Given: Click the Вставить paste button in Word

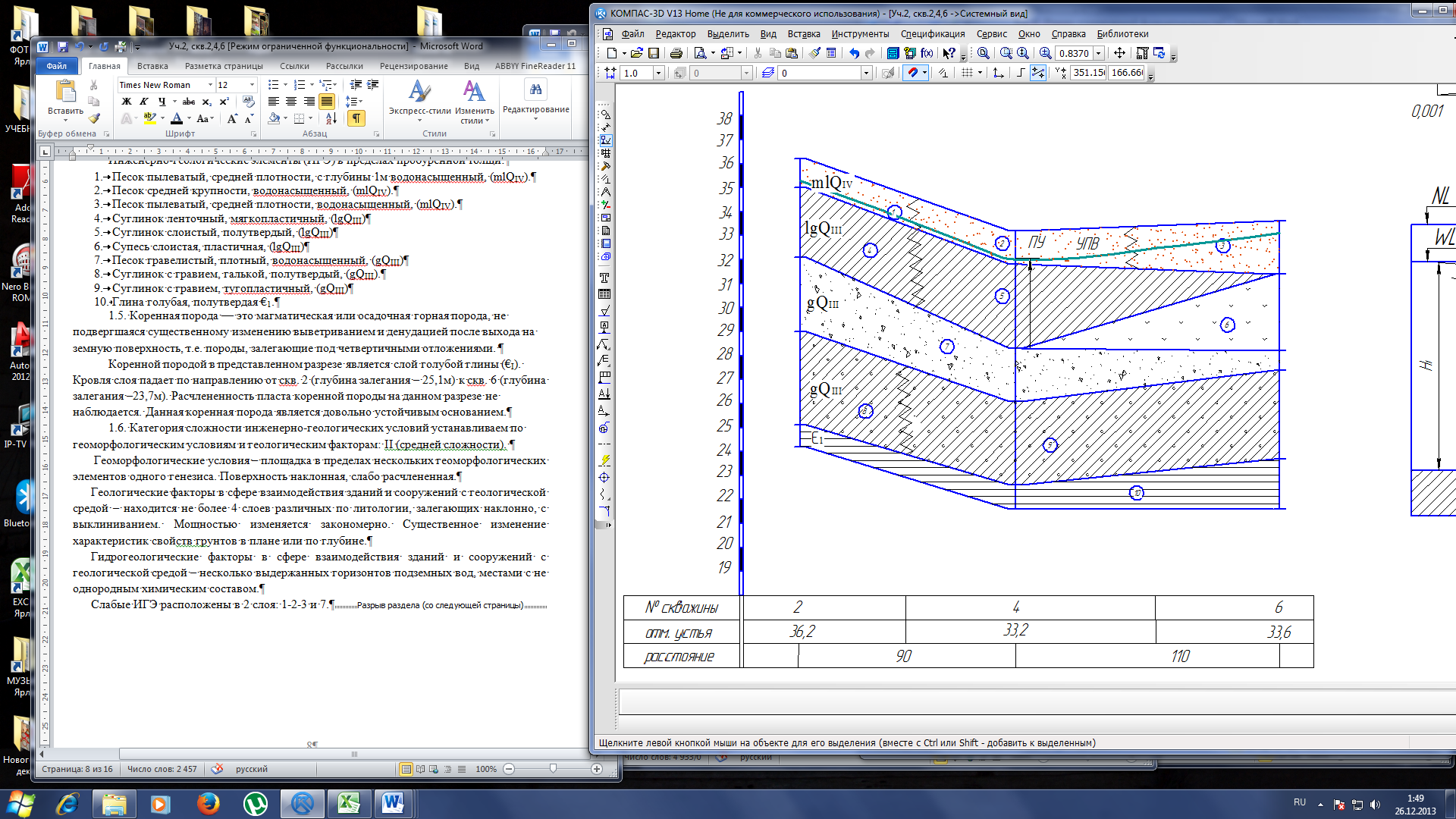Looking at the screenshot, I should point(65,100).
